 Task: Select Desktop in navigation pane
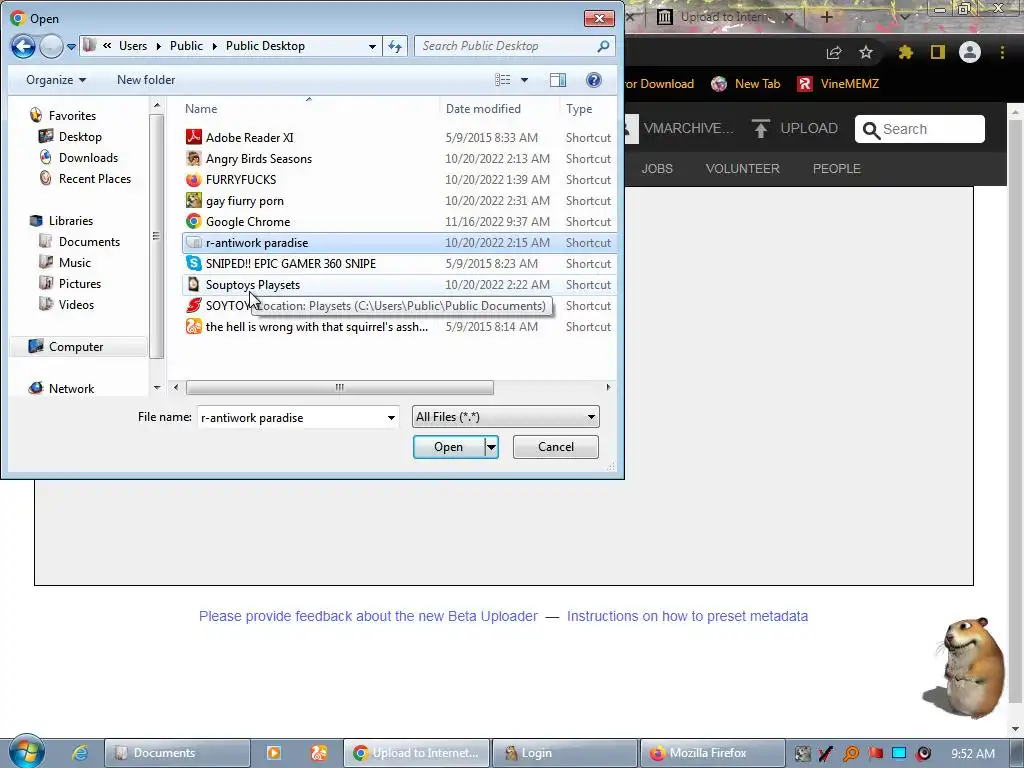tap(80, 136)
